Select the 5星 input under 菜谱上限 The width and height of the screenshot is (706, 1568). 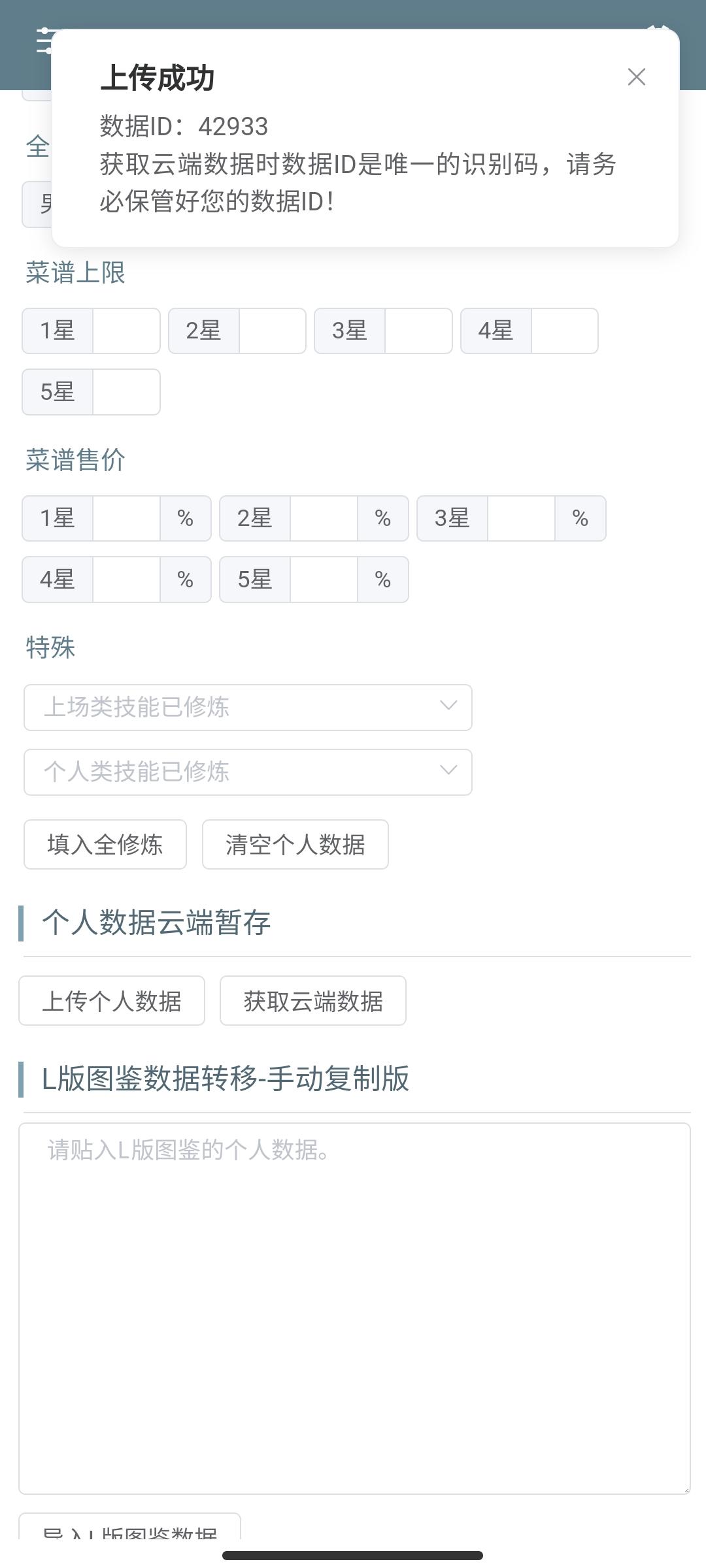[126, 392]
